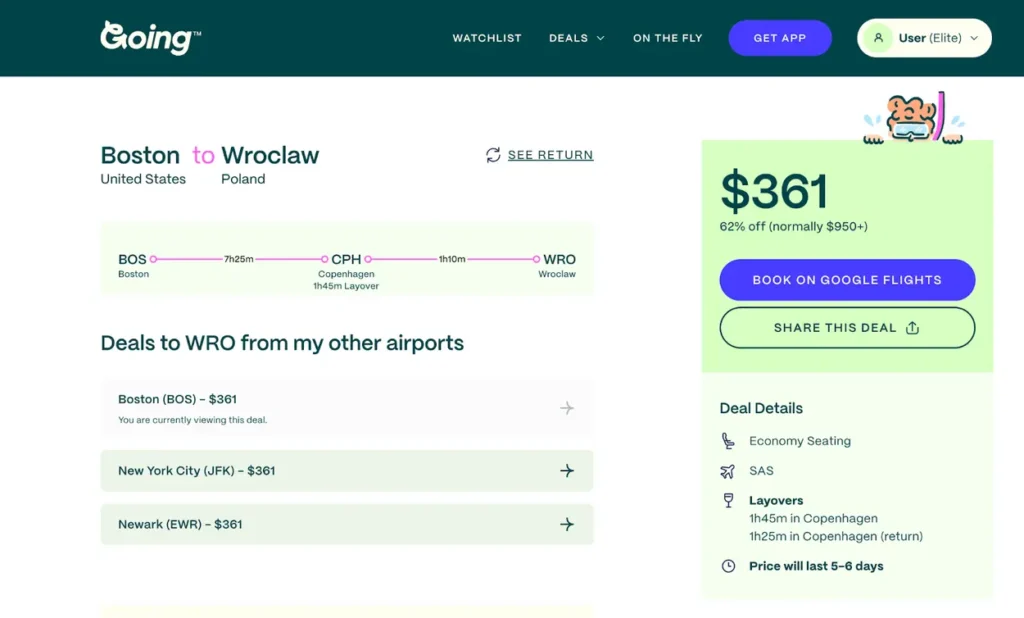Click Book On Google Flights
Image resolution: width=1024 pixels, height=618 pixels.
point(847,280)
